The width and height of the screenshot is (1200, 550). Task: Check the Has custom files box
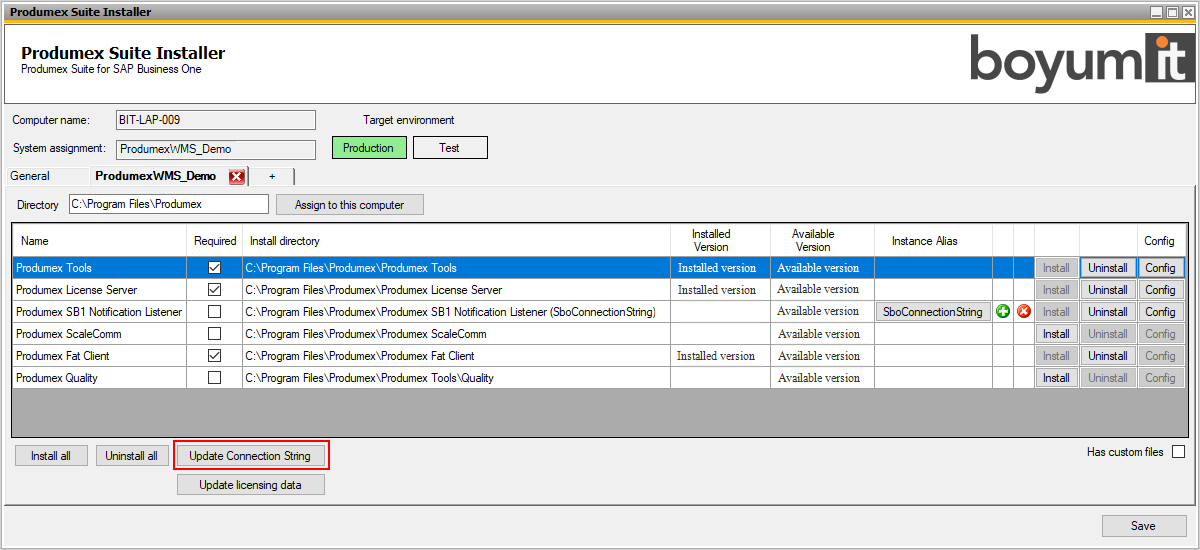(x=1178, y=452)
